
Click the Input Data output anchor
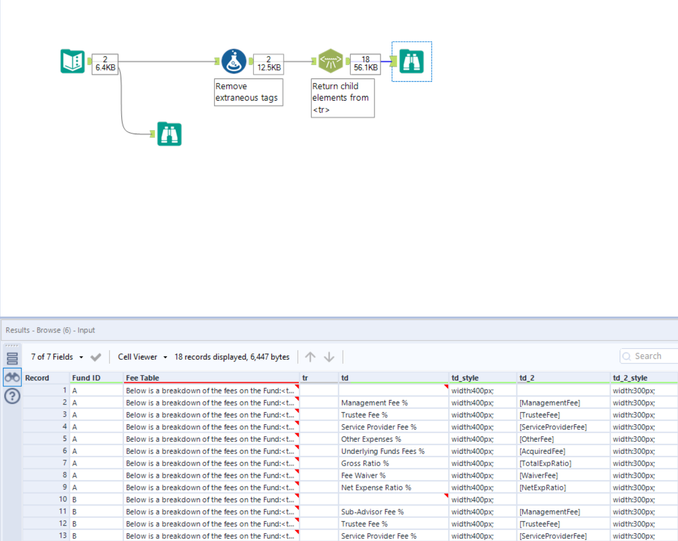[90, 61]
